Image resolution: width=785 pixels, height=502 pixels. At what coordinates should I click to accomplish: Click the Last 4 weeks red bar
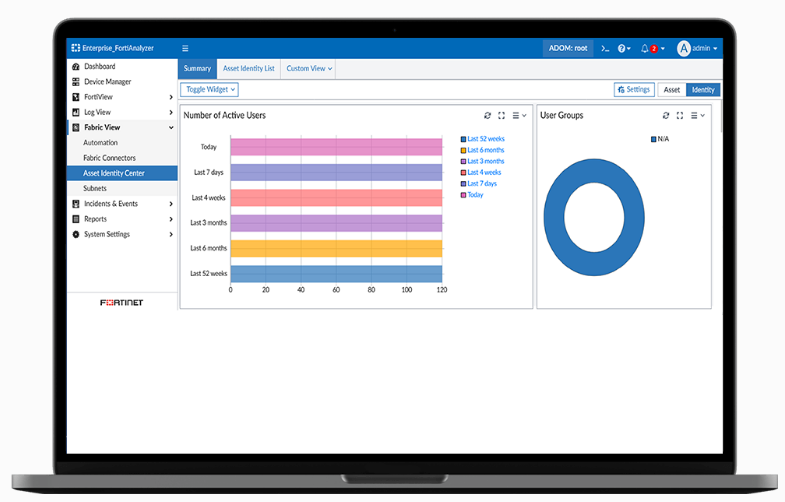[336, 198]
